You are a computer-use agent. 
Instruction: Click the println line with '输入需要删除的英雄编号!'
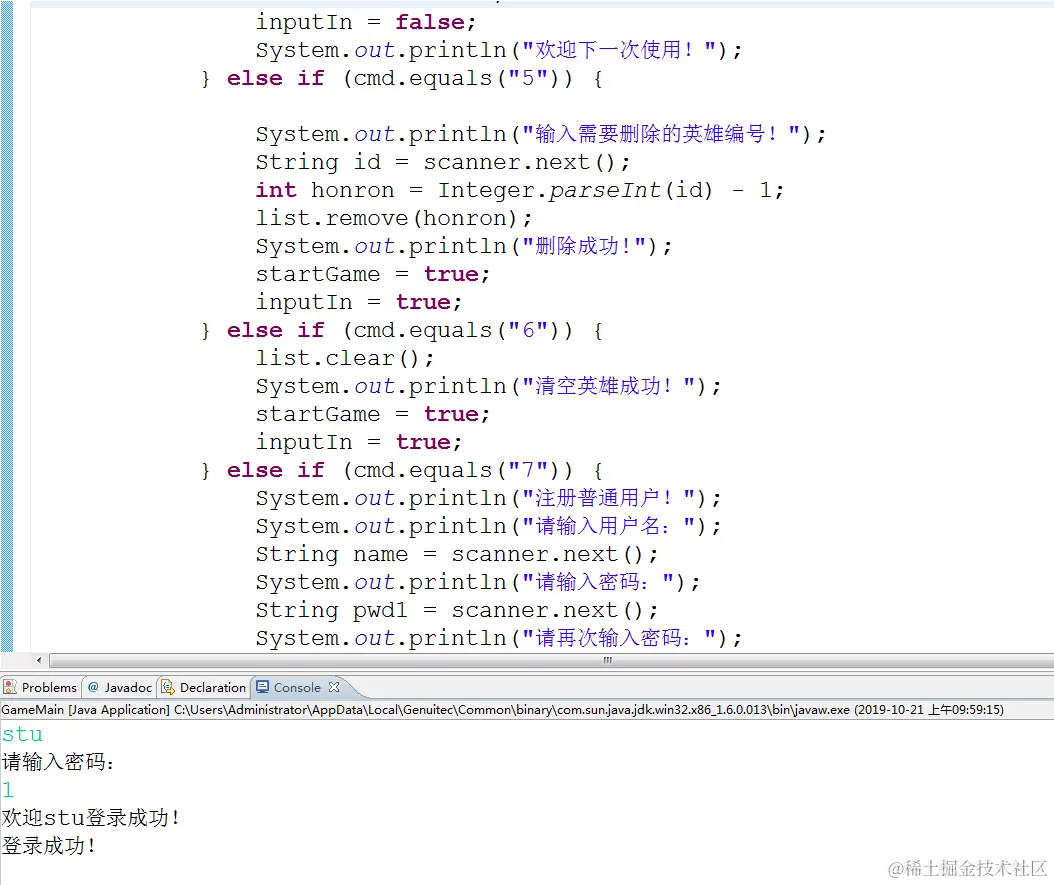pos(541,134)
